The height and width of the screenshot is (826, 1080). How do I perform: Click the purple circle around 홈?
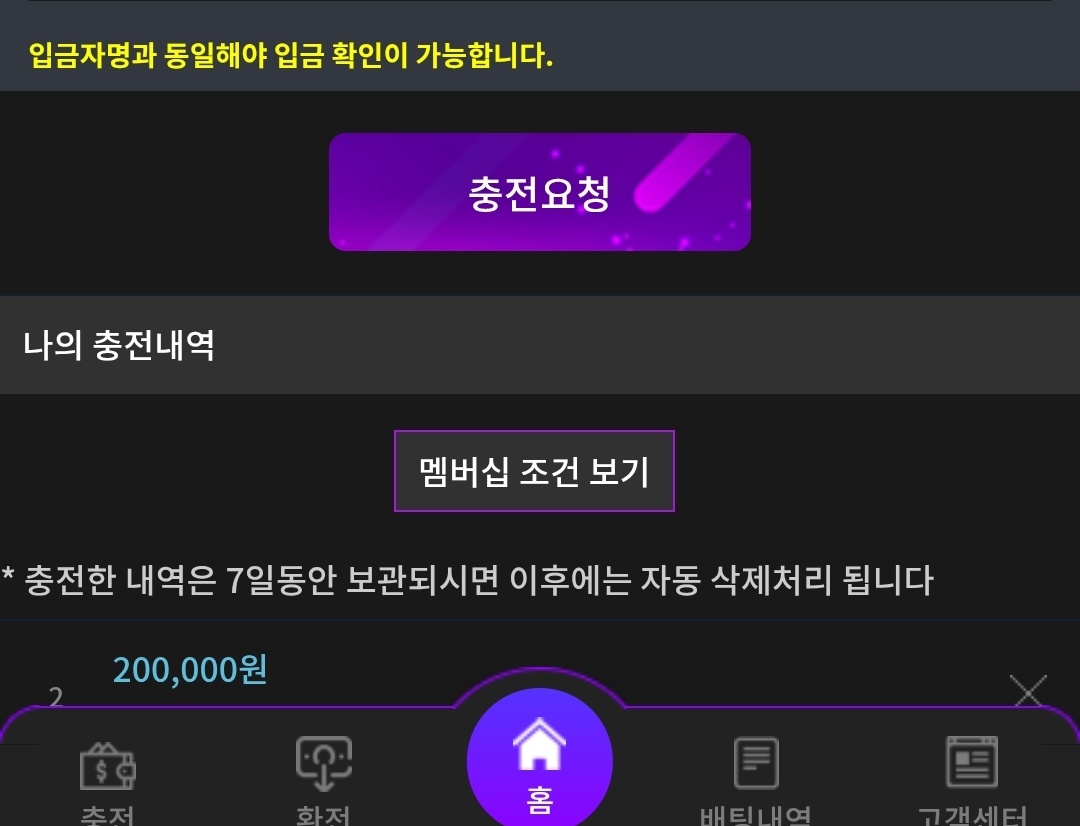(539, 758)
